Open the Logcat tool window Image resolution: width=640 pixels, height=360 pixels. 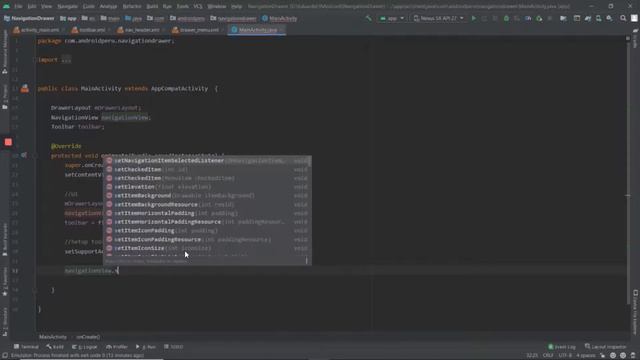[x=85, y=347]
